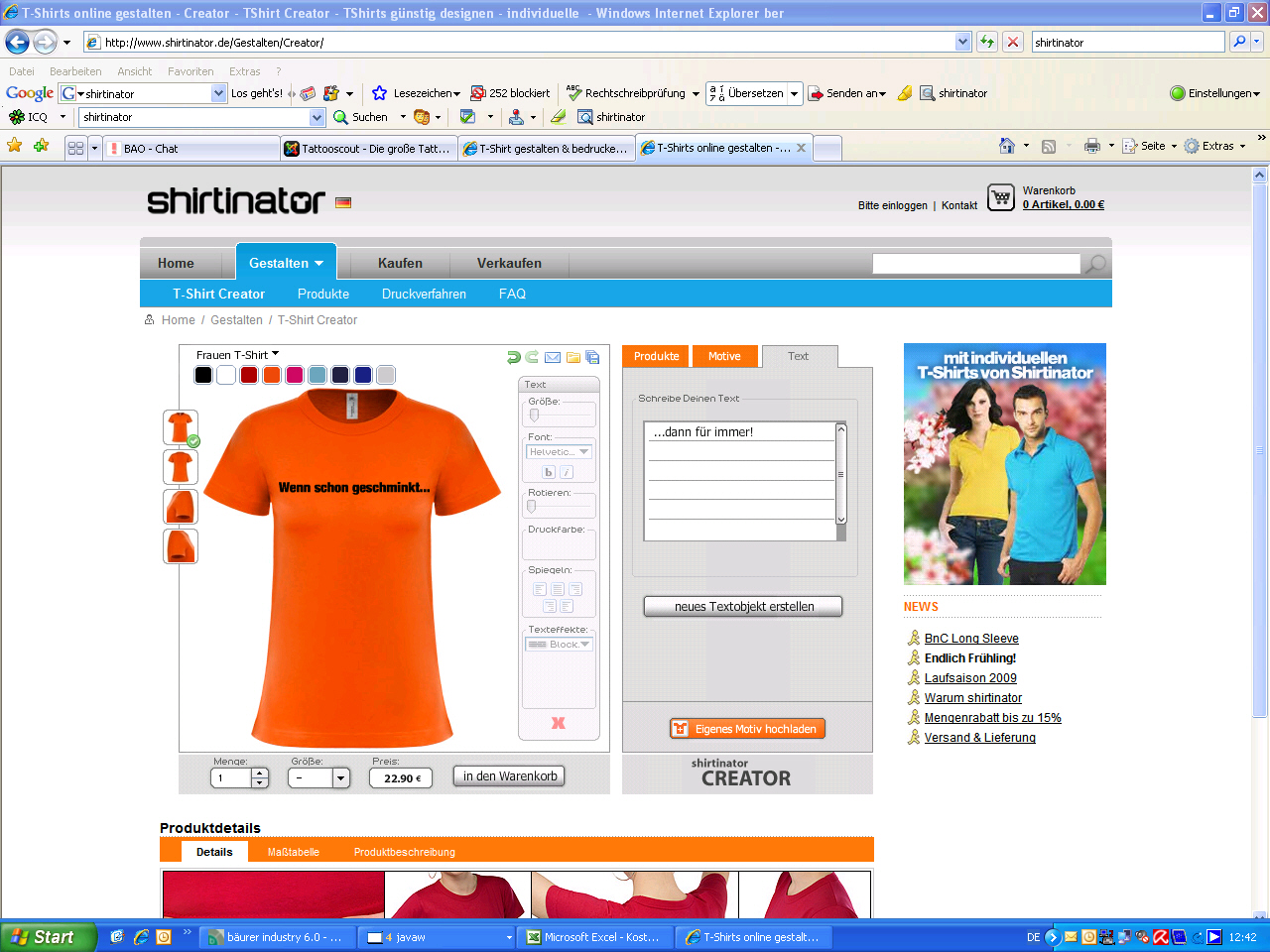Select back view shirt thumbnail
1270x952 pixels.
pos(181,467)
